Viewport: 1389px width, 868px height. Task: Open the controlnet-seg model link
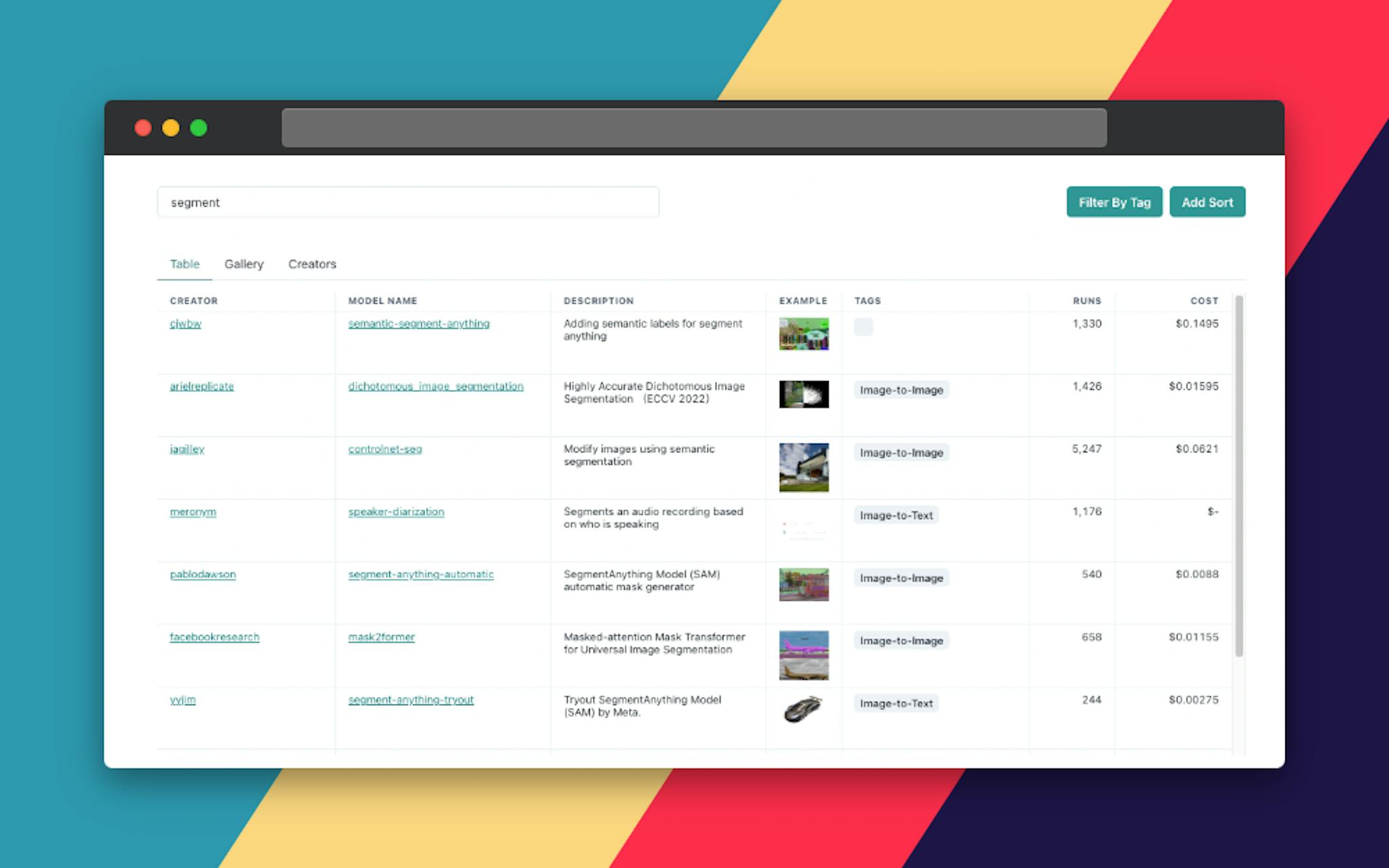[x=385, y=449]
